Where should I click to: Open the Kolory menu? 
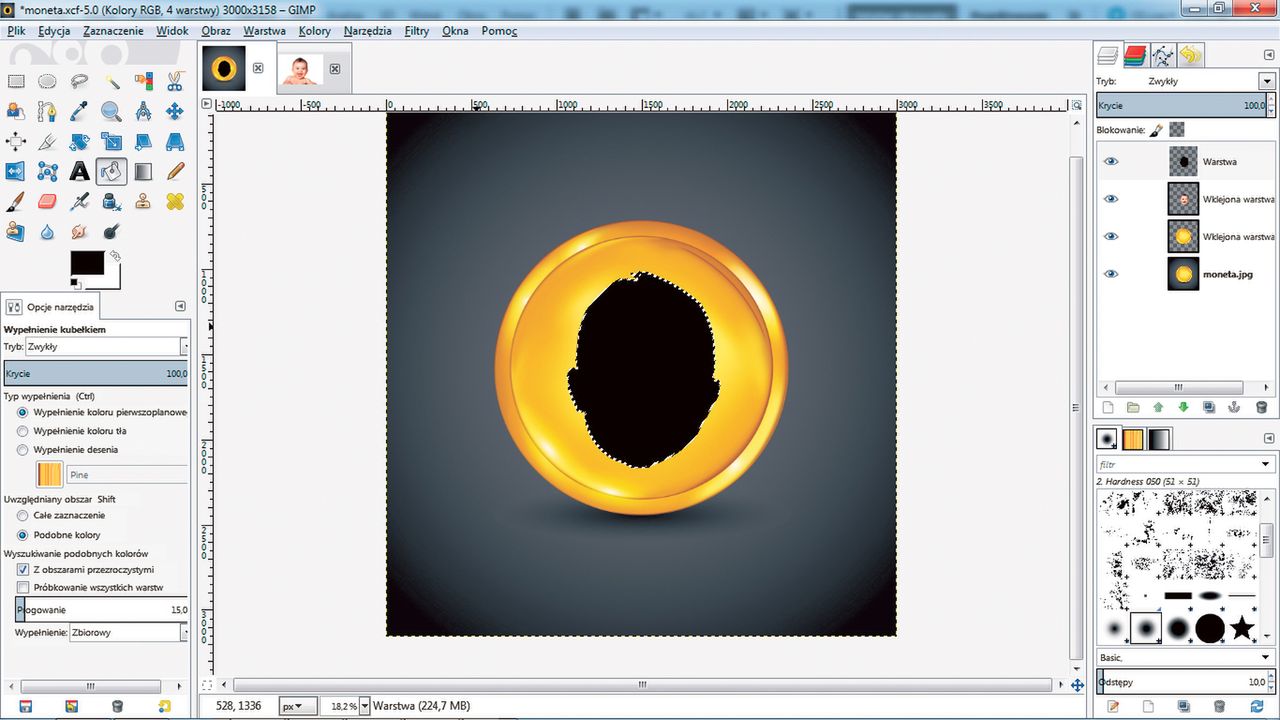click(x=314, y=31)
